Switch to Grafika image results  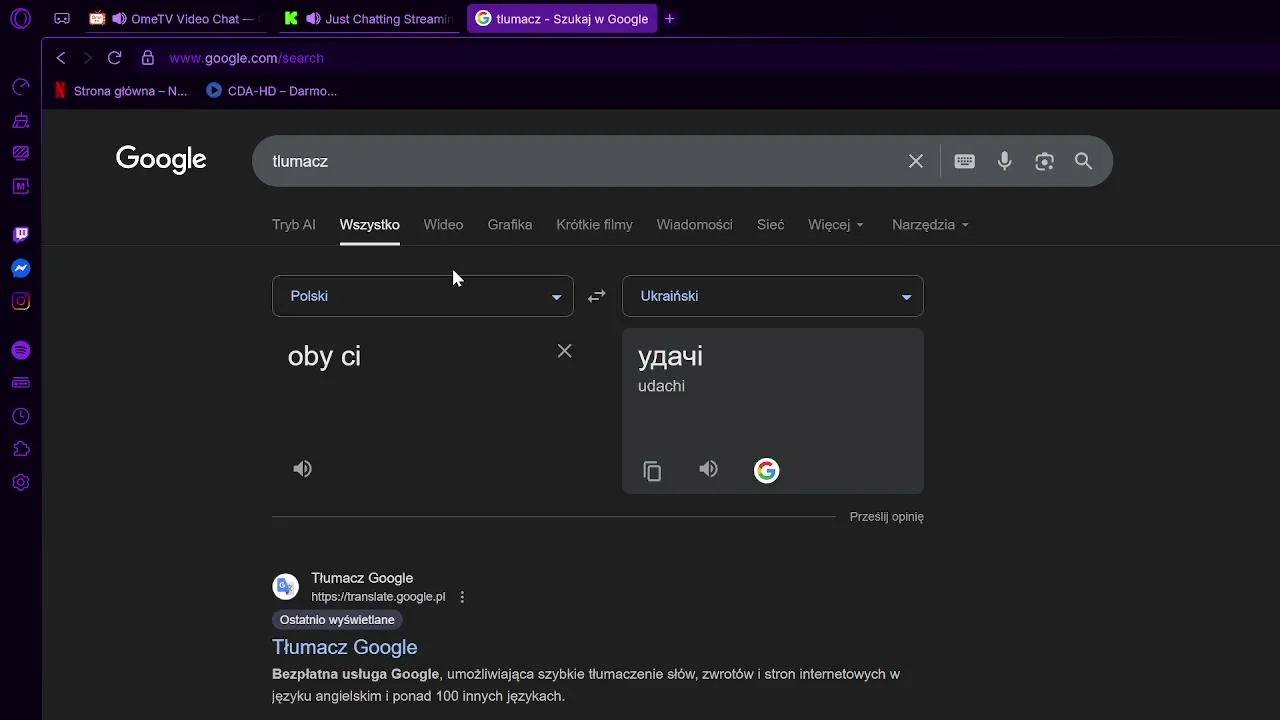[x=510, y=225]
